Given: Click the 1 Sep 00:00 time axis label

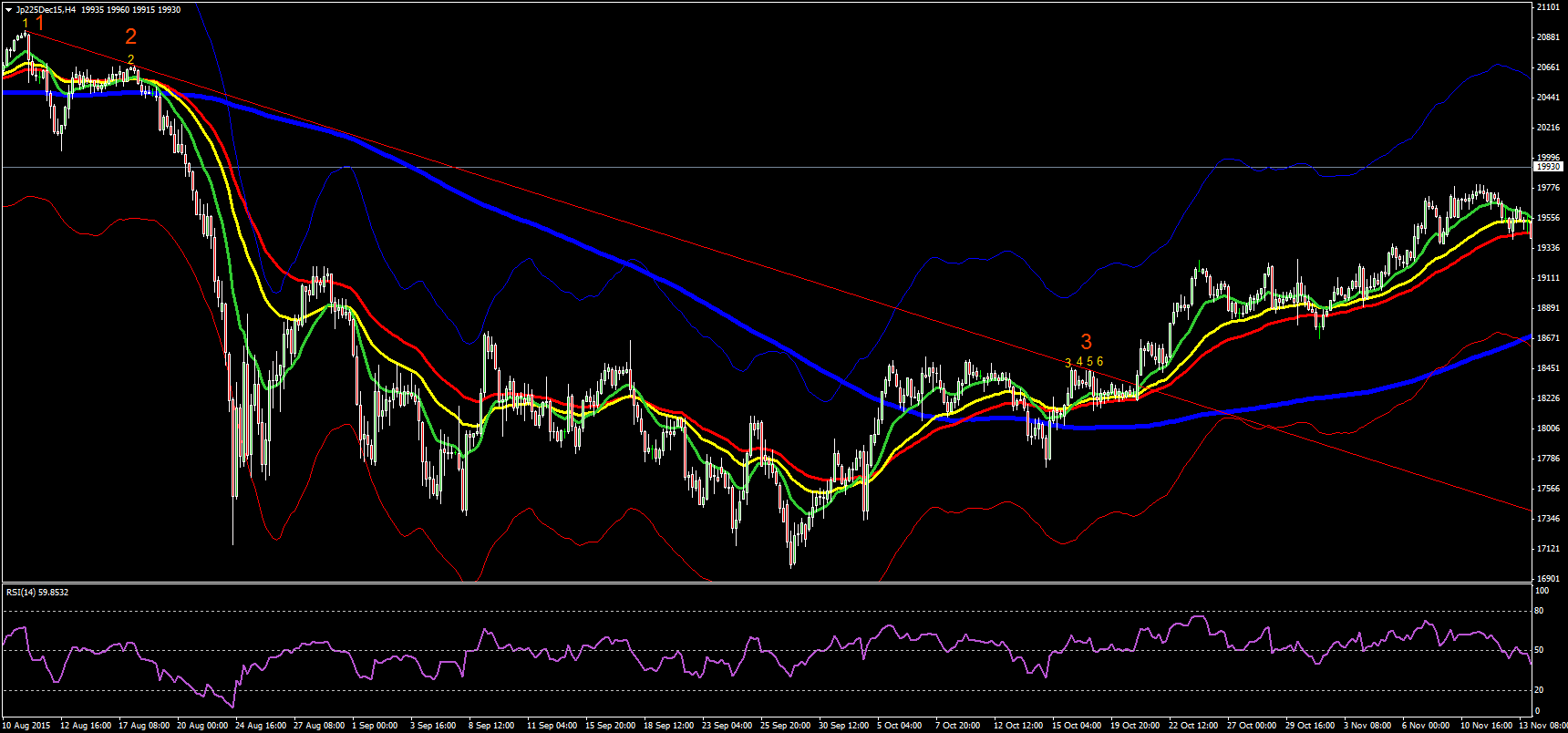Looking at the screenshot, I should click(x=377, y=726).
